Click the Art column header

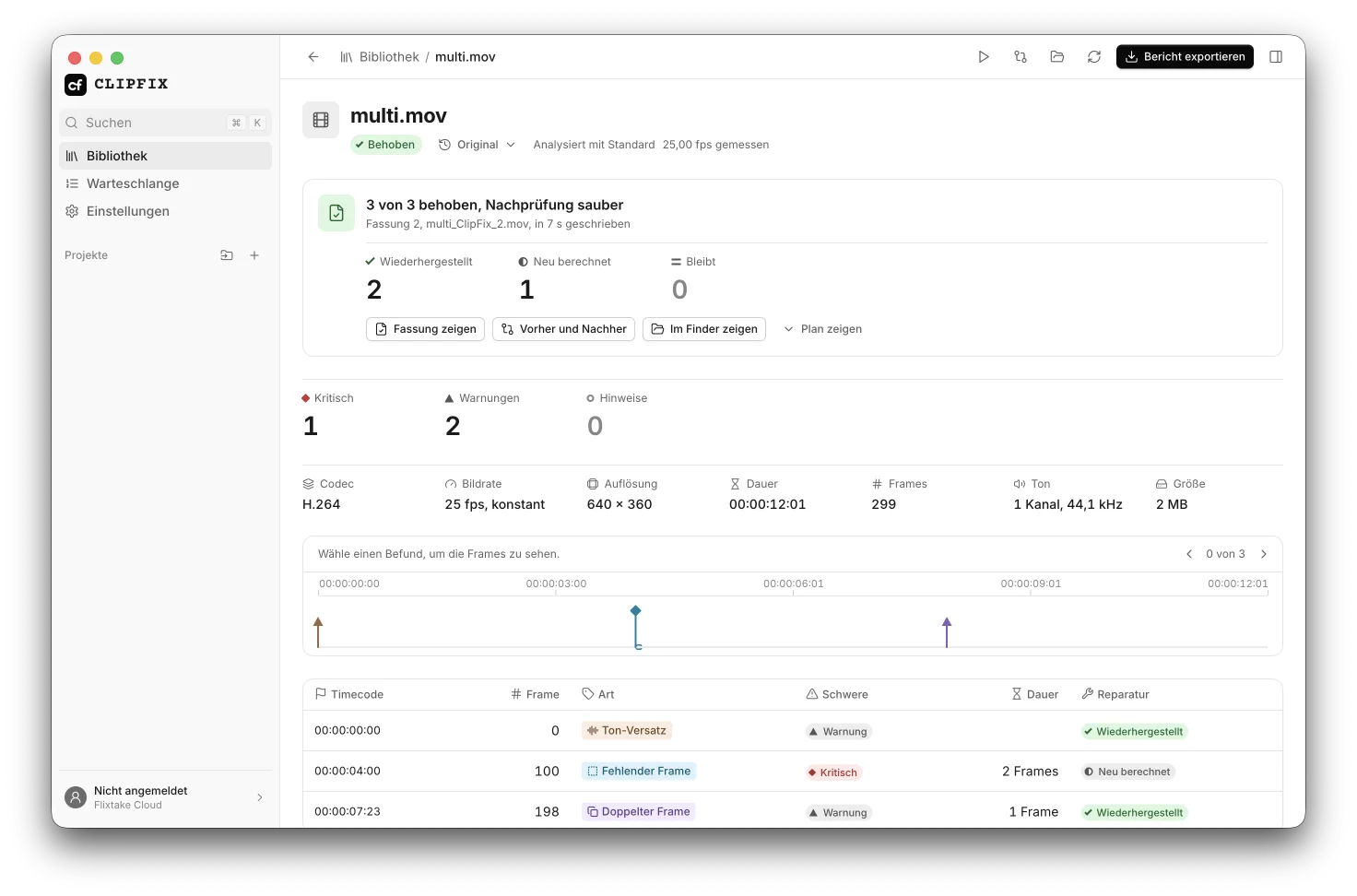(598, 694)
